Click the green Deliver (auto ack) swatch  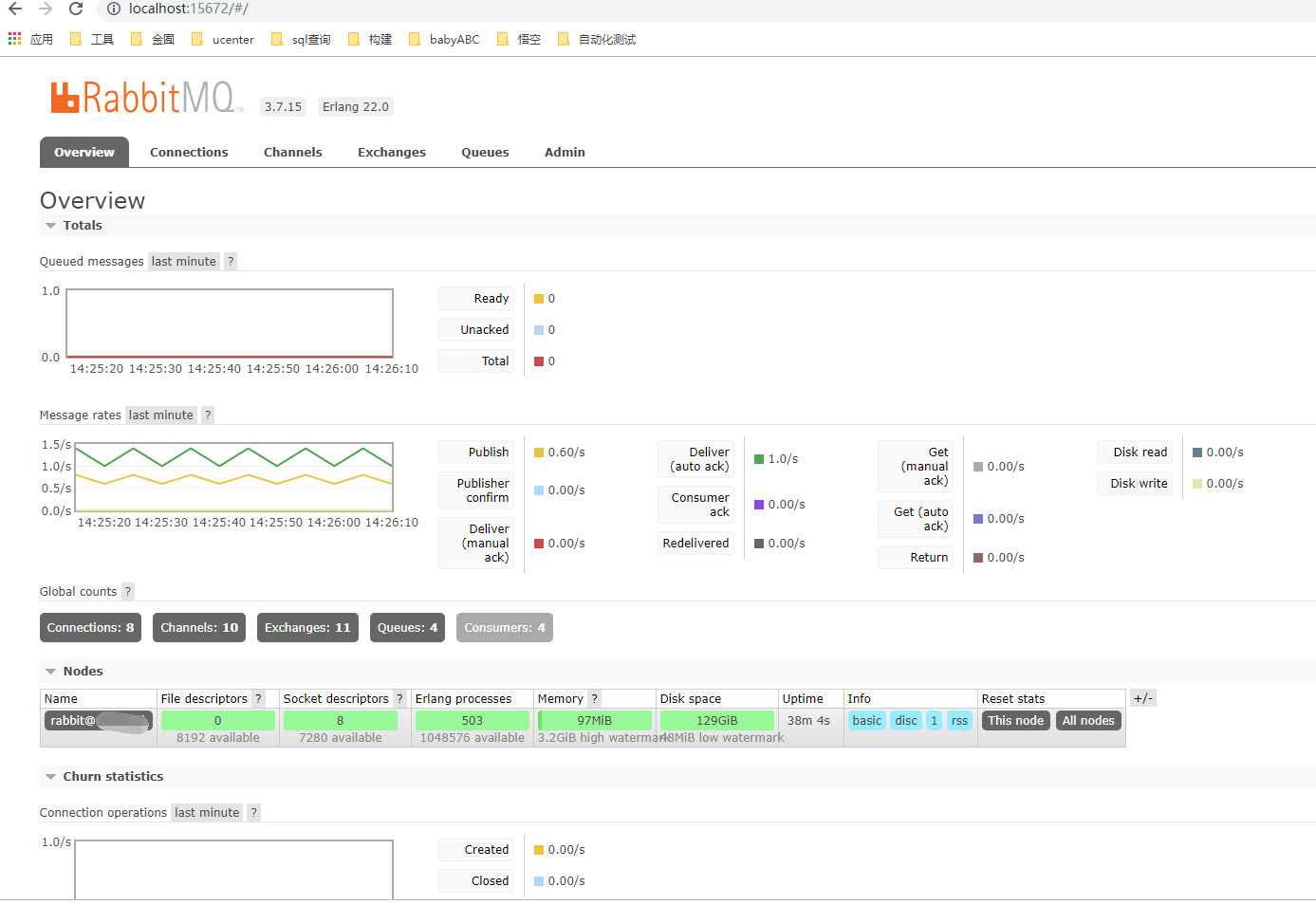coord(759,459)
